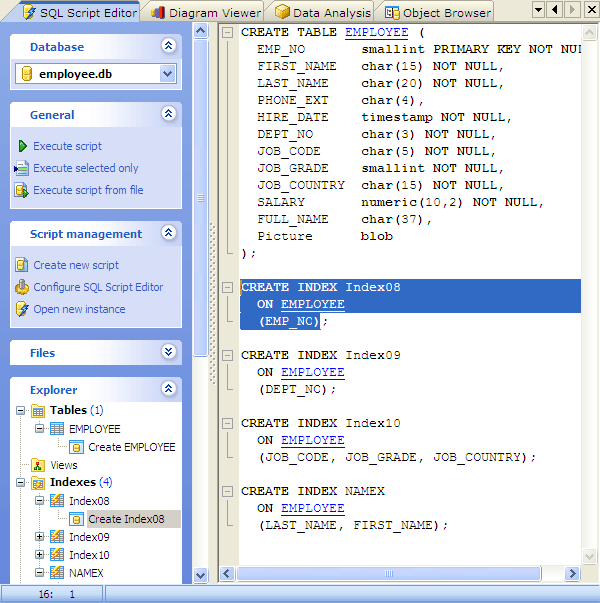Click the EMPLOYEE table icon in Explorer
600x603 pixels.
[x=57, y=428]
